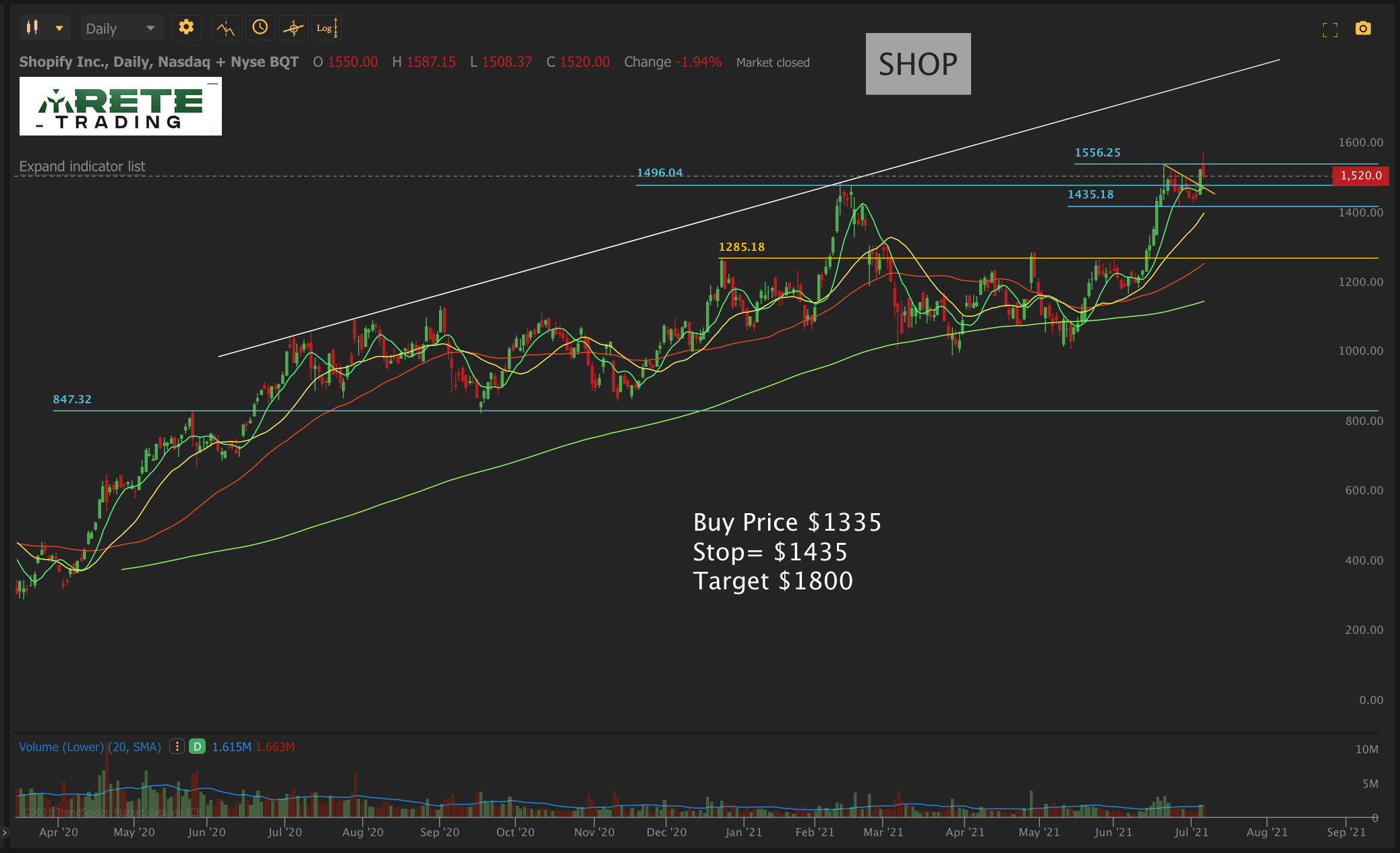
Task: Click the 1,520.0 current price tag
Action: click(x=1360, y=176)
